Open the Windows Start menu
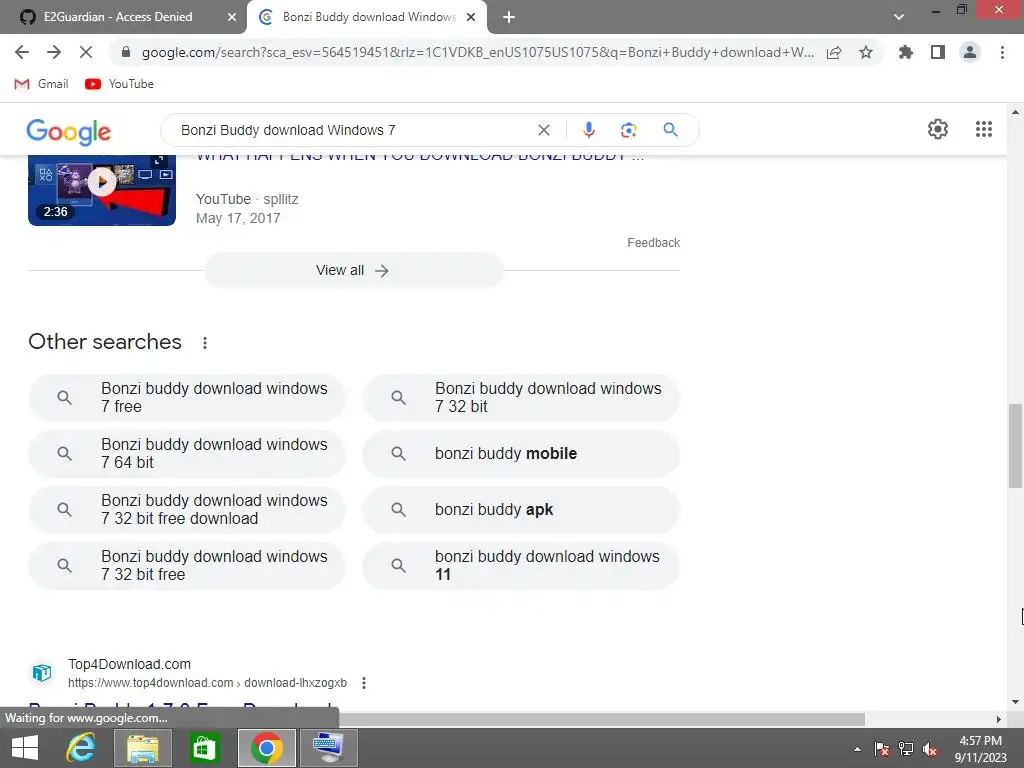 25,748
